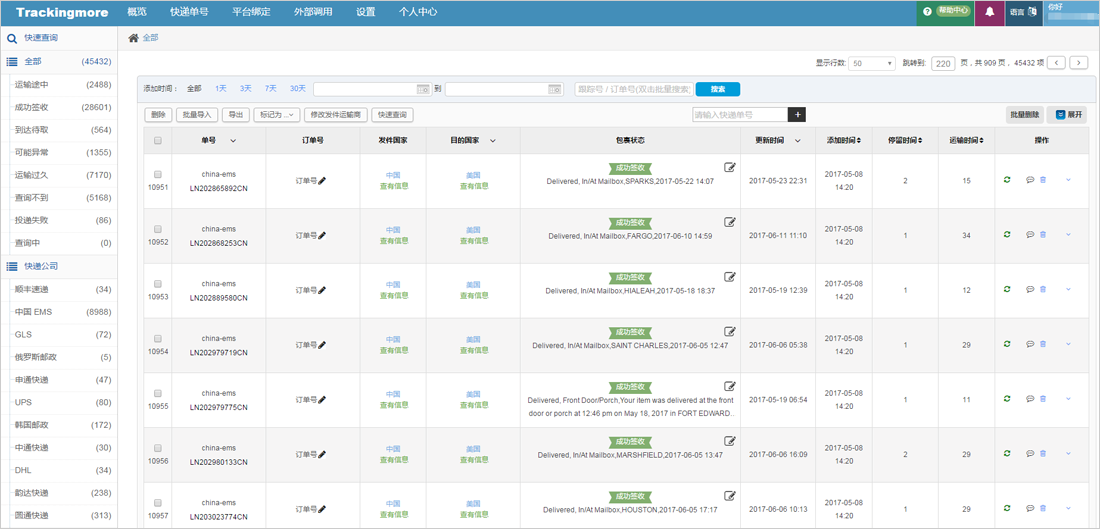This screenshot has height=529, width=1100.
Task: Check the box for row 10952
Action: click(158, 229)
